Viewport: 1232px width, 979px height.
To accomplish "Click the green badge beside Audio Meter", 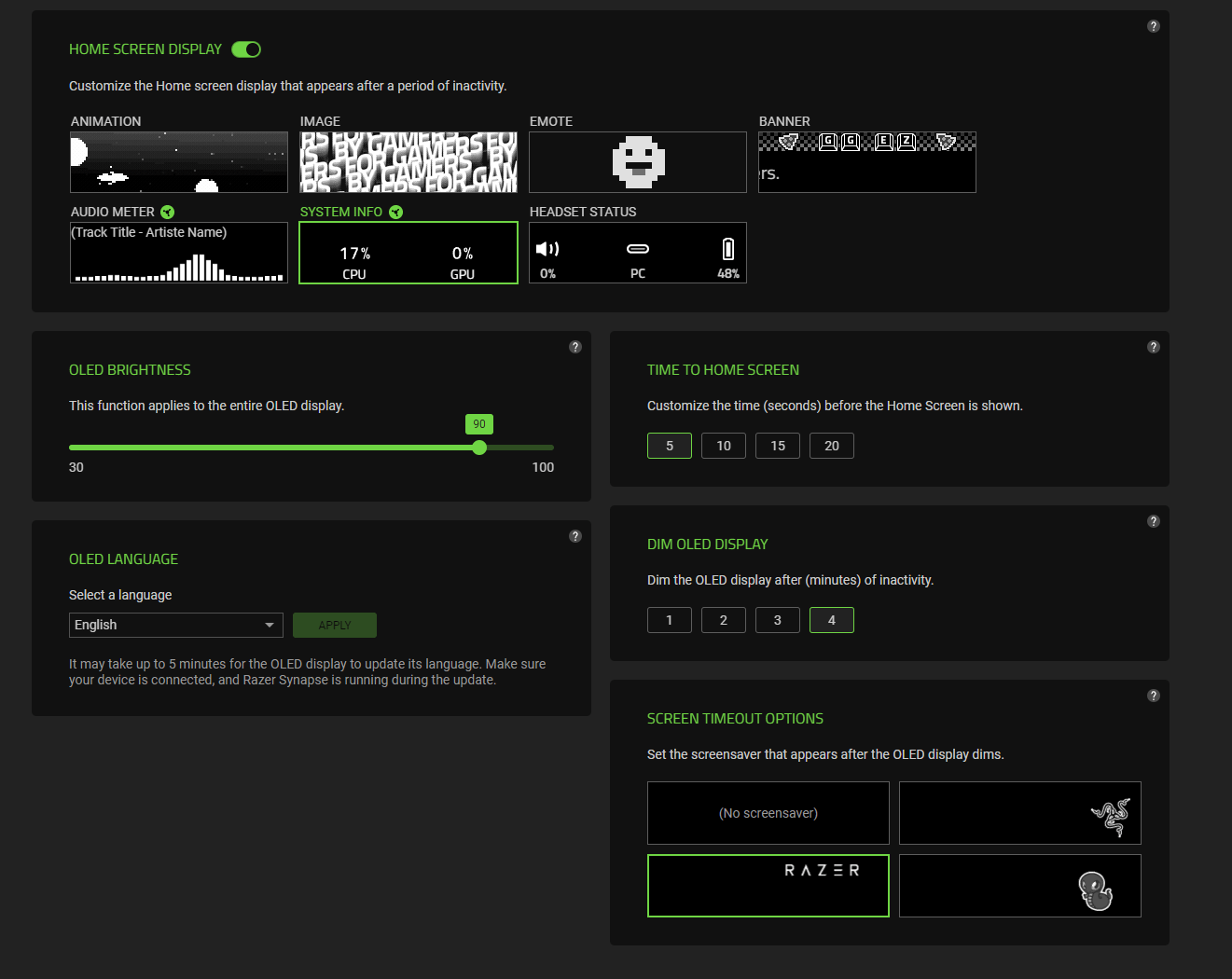I will pos(168,213).
